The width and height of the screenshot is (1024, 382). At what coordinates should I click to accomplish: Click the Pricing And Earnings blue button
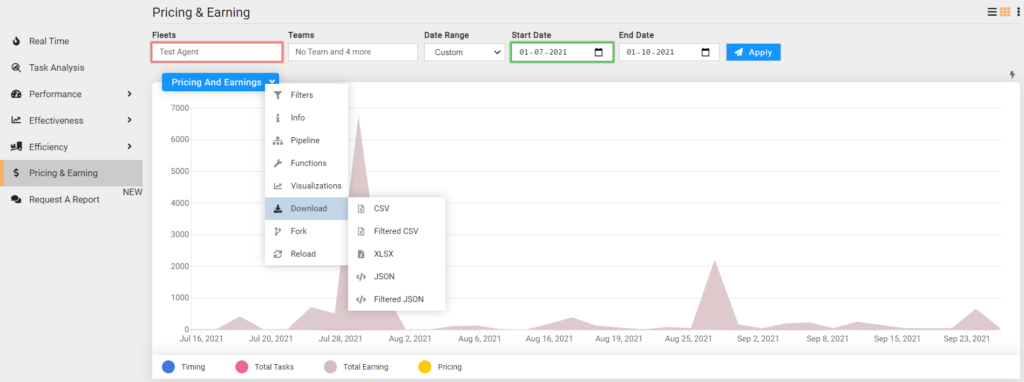[221, 82]
